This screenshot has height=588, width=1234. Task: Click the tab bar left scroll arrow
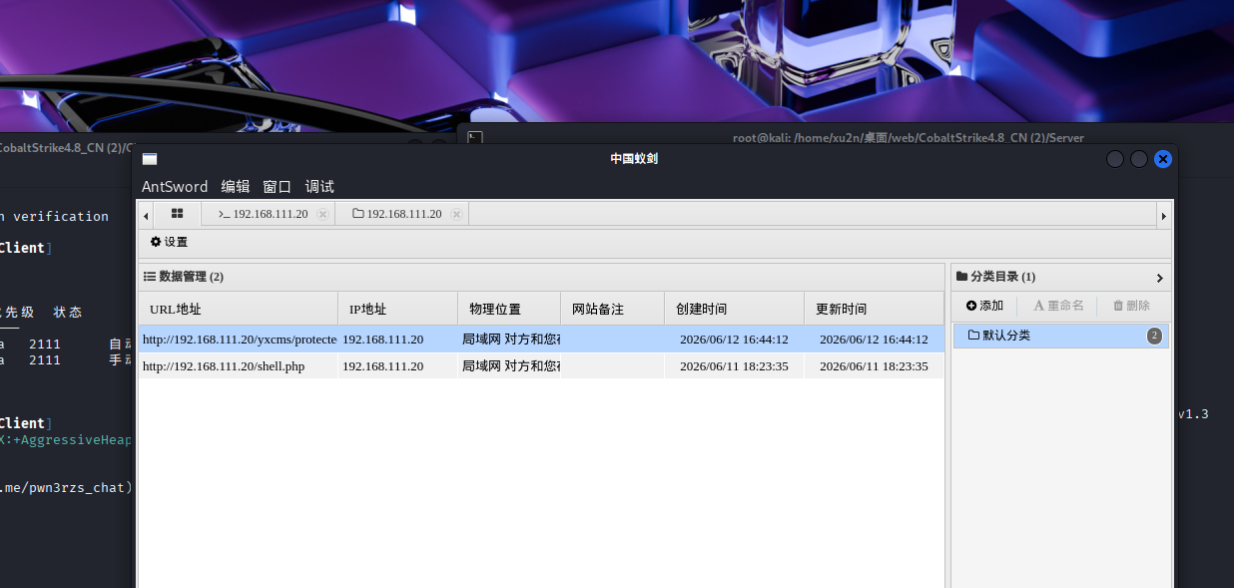point(146,215)
